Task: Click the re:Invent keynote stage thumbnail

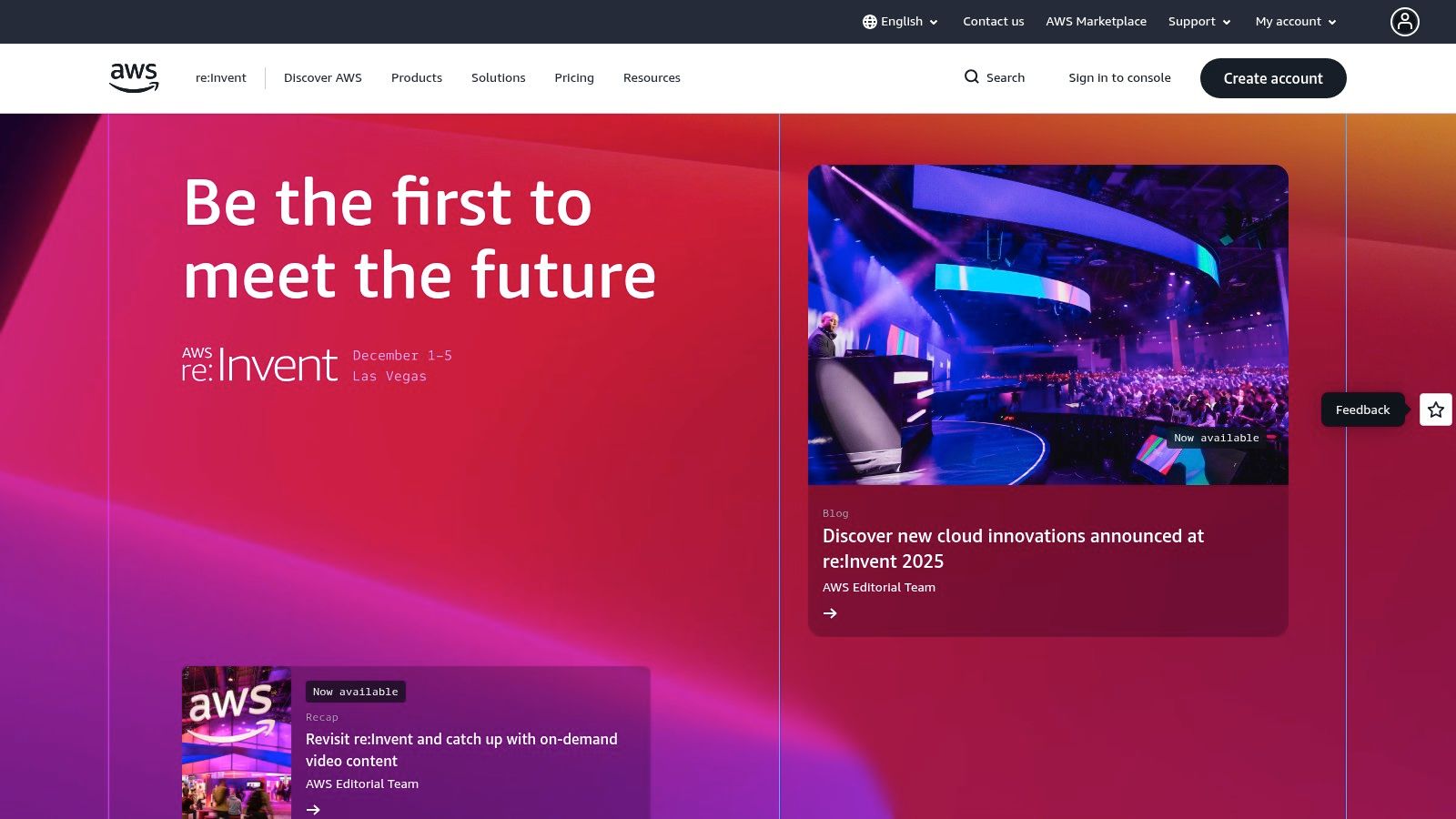Action: (x=1047, y=324)
